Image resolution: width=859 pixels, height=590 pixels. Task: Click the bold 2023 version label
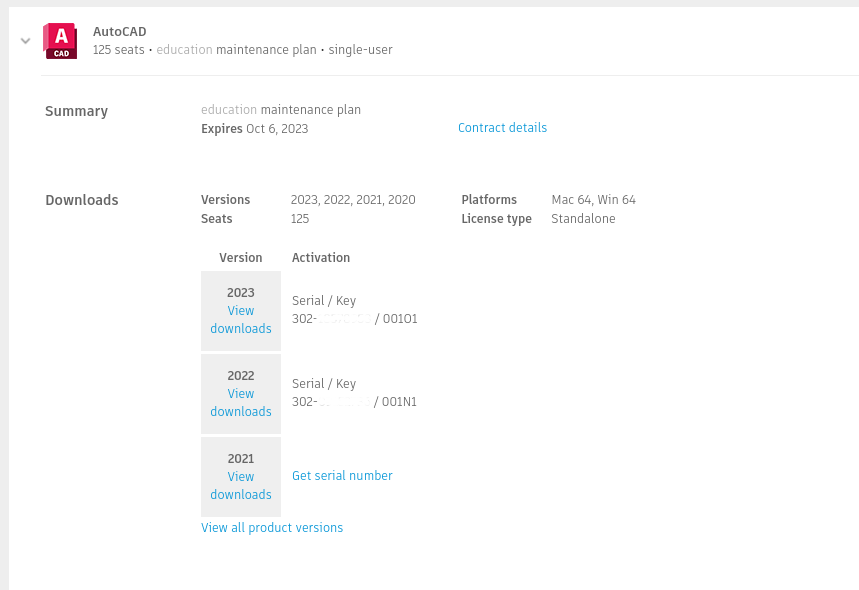pyautogui.click(x=241, y=293)
